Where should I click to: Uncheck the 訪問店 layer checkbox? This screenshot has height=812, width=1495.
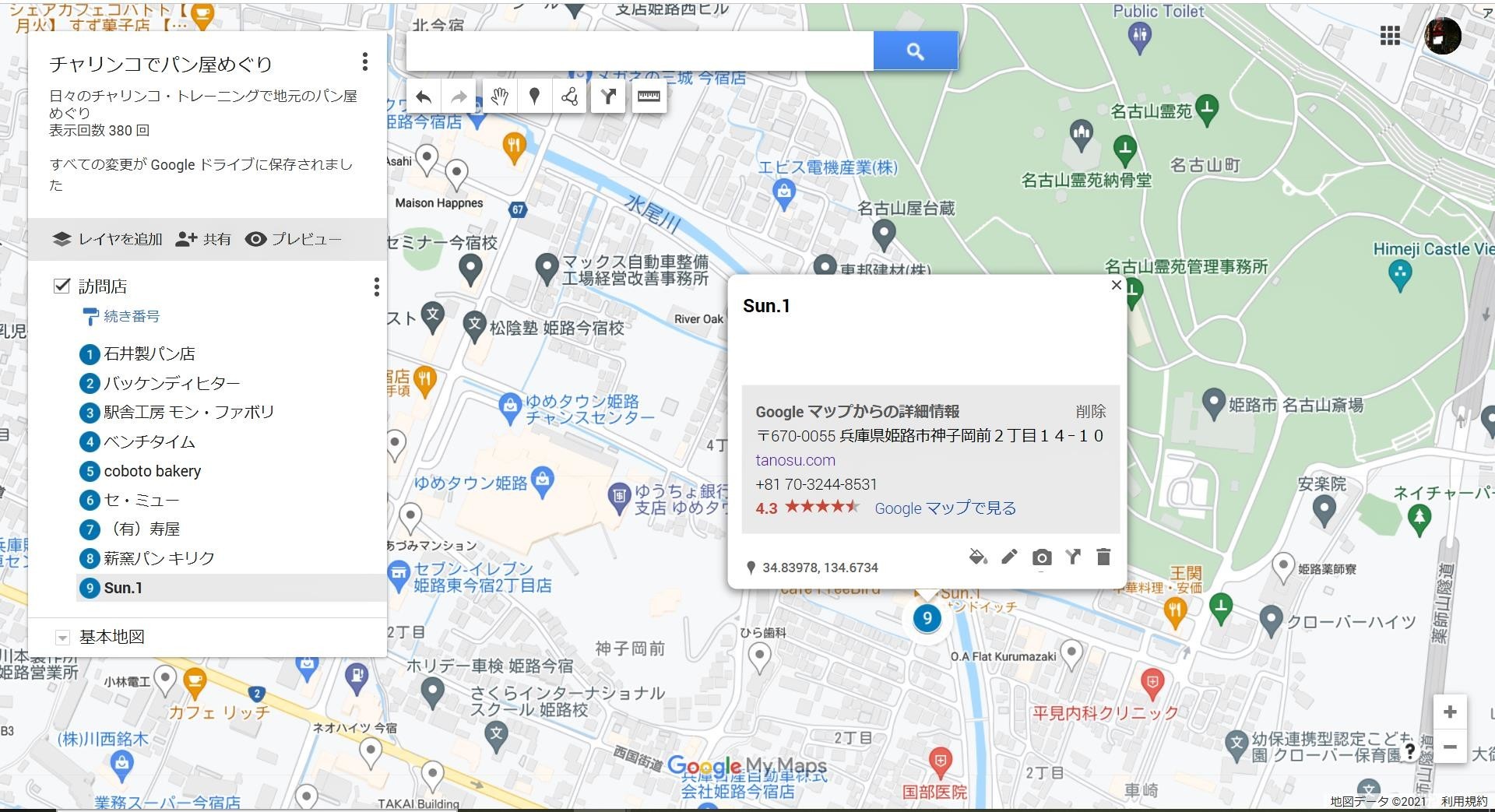(62, 286)
